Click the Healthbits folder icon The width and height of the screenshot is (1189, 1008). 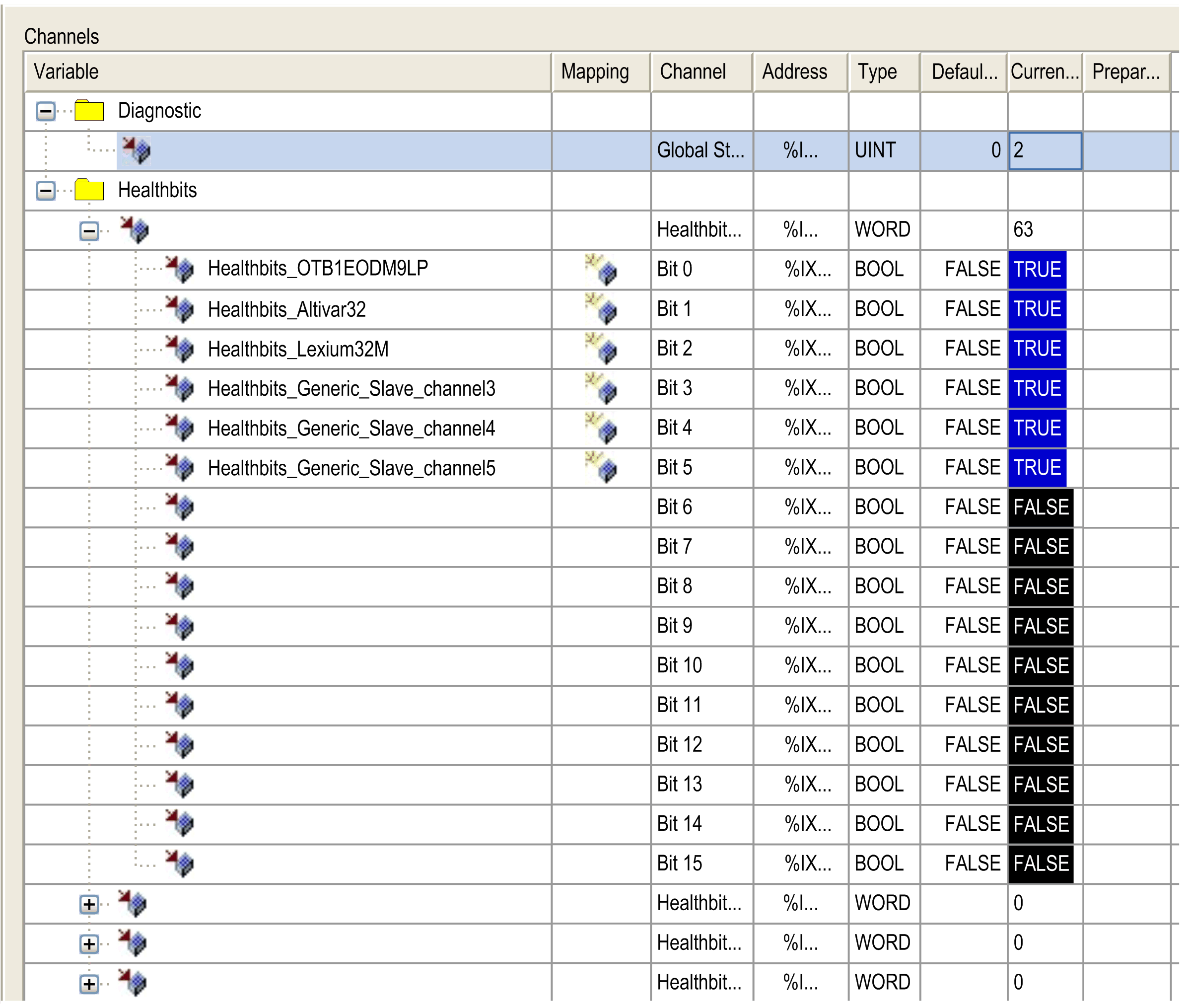(x=88, y=189)
